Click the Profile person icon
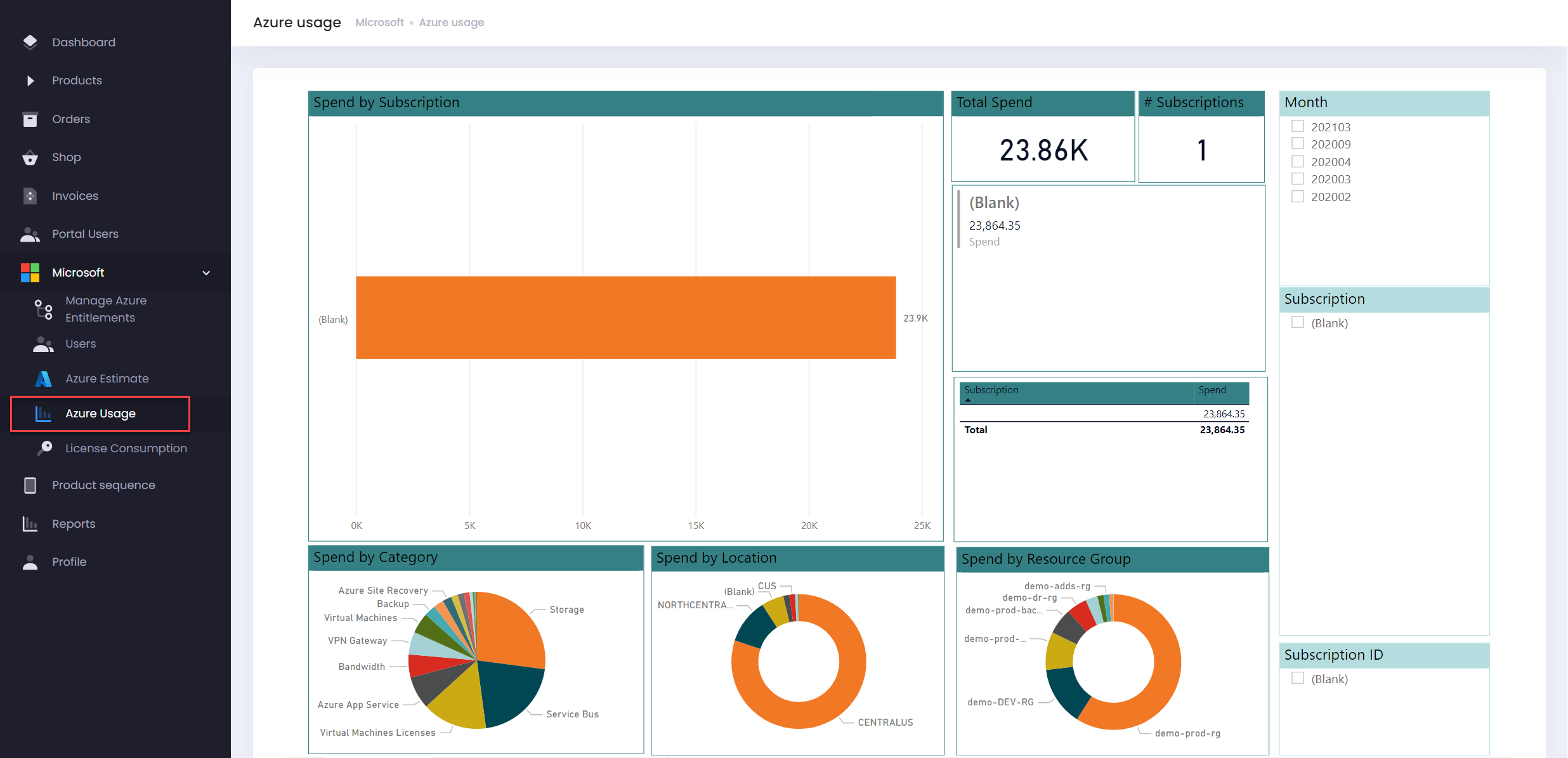 point(30,562)
